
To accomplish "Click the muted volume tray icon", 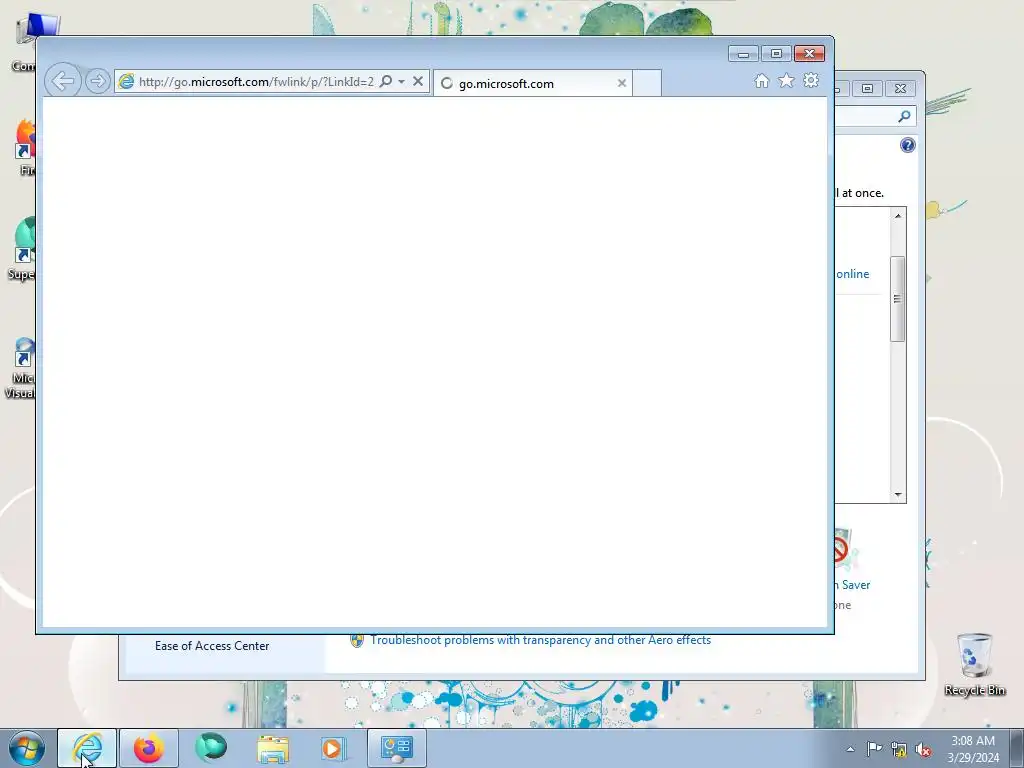I will coord(923,750).
